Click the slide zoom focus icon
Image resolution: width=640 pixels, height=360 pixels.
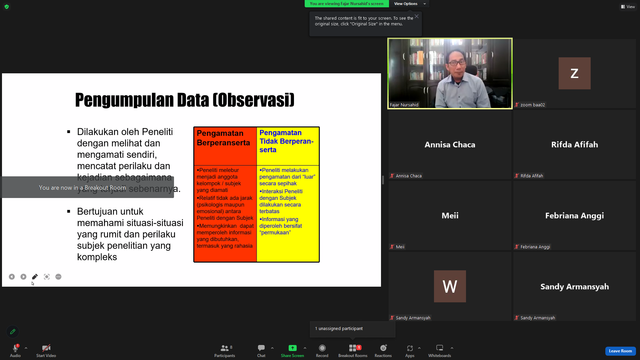pos(47,277)
